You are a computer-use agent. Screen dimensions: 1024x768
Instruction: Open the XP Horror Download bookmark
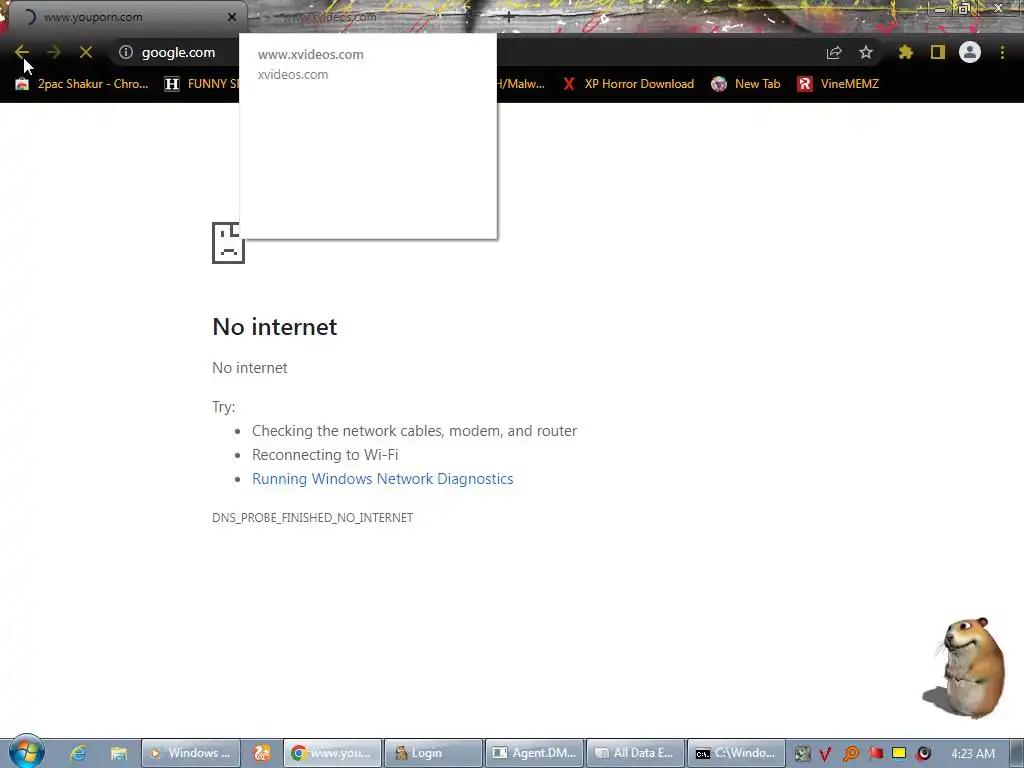click(628, 84)
